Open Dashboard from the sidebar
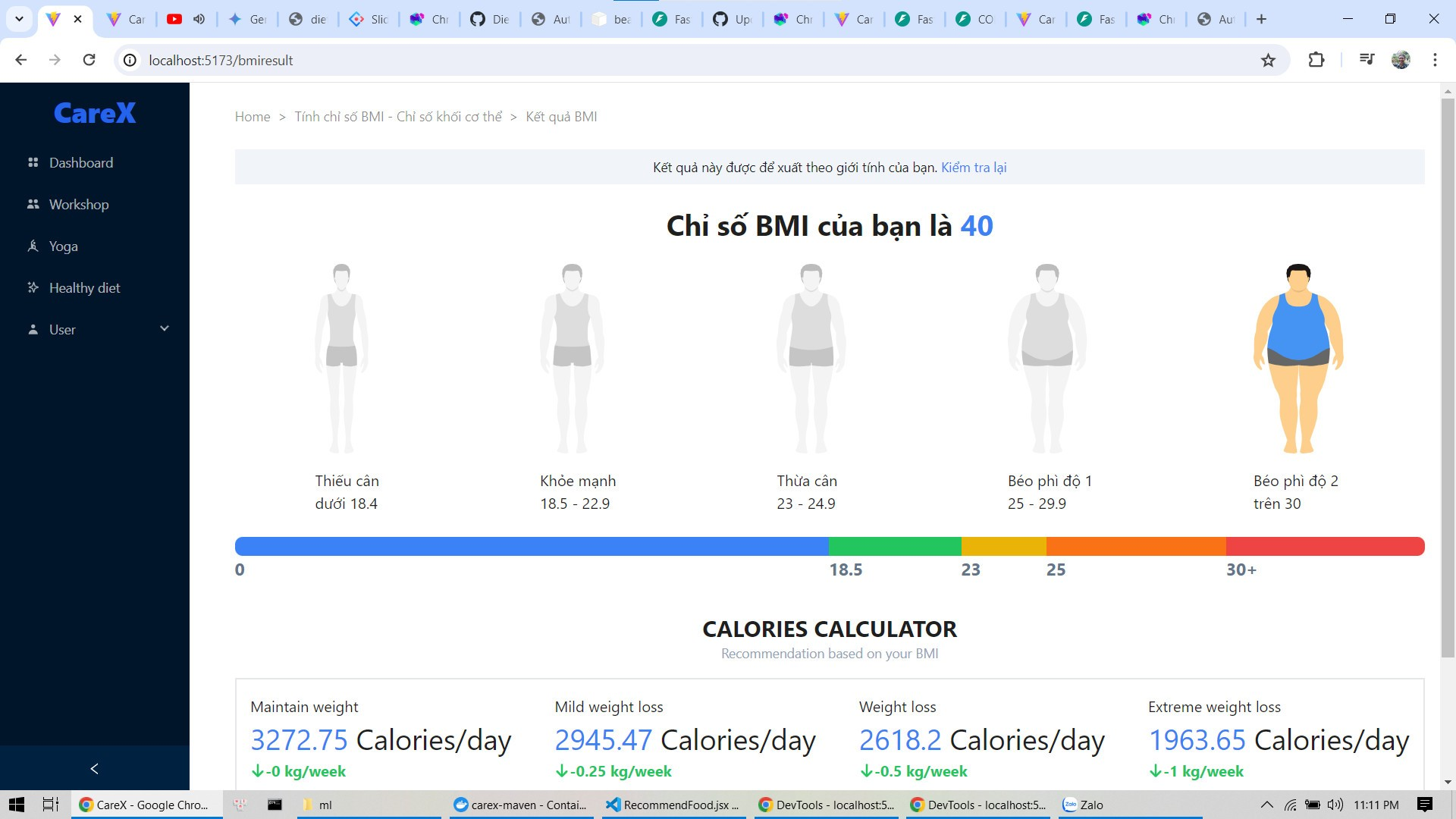1456x819 pixels. point(80,162)
